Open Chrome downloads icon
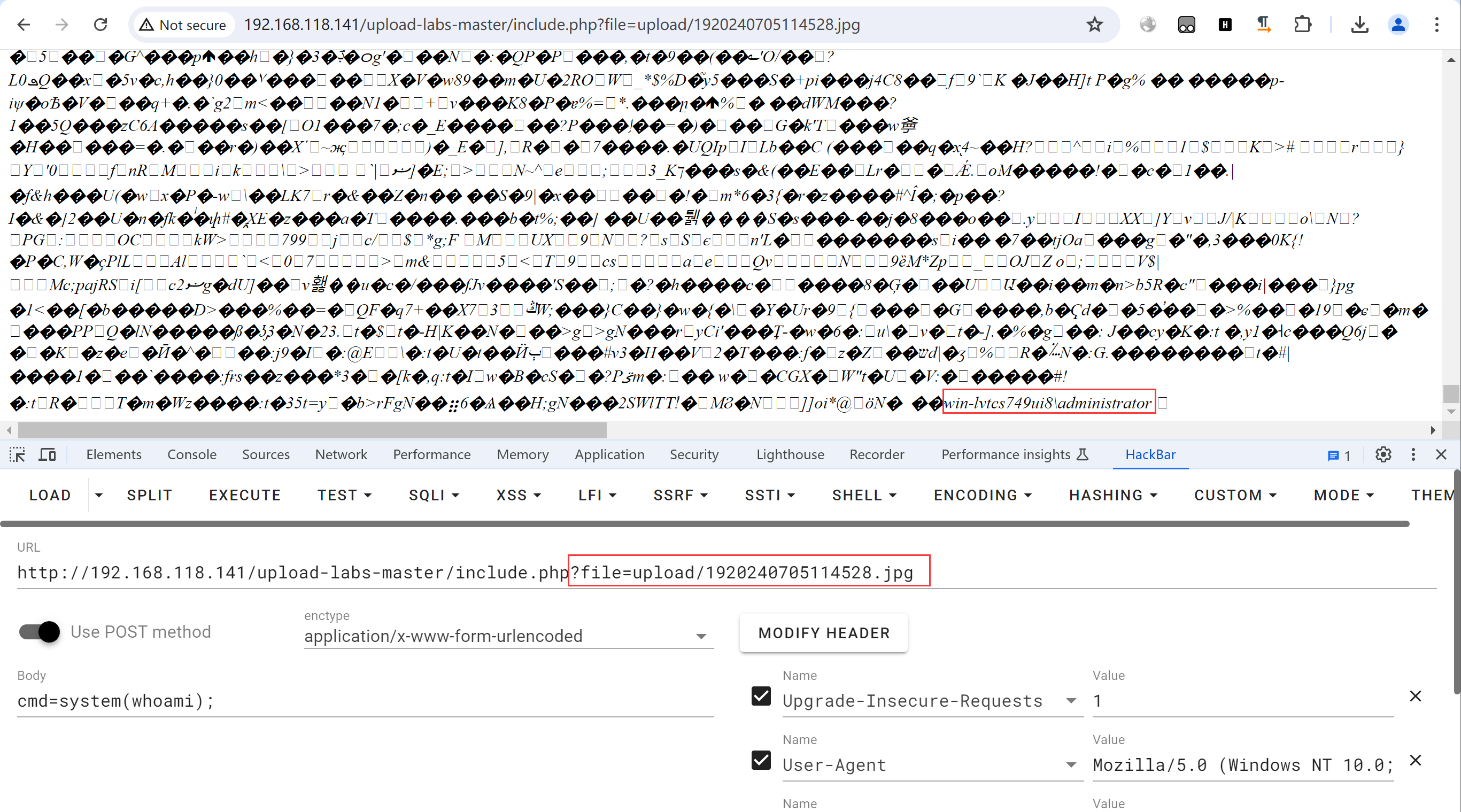The width and height of the screenshot is (1461, 812). [x=1359, y=25]
